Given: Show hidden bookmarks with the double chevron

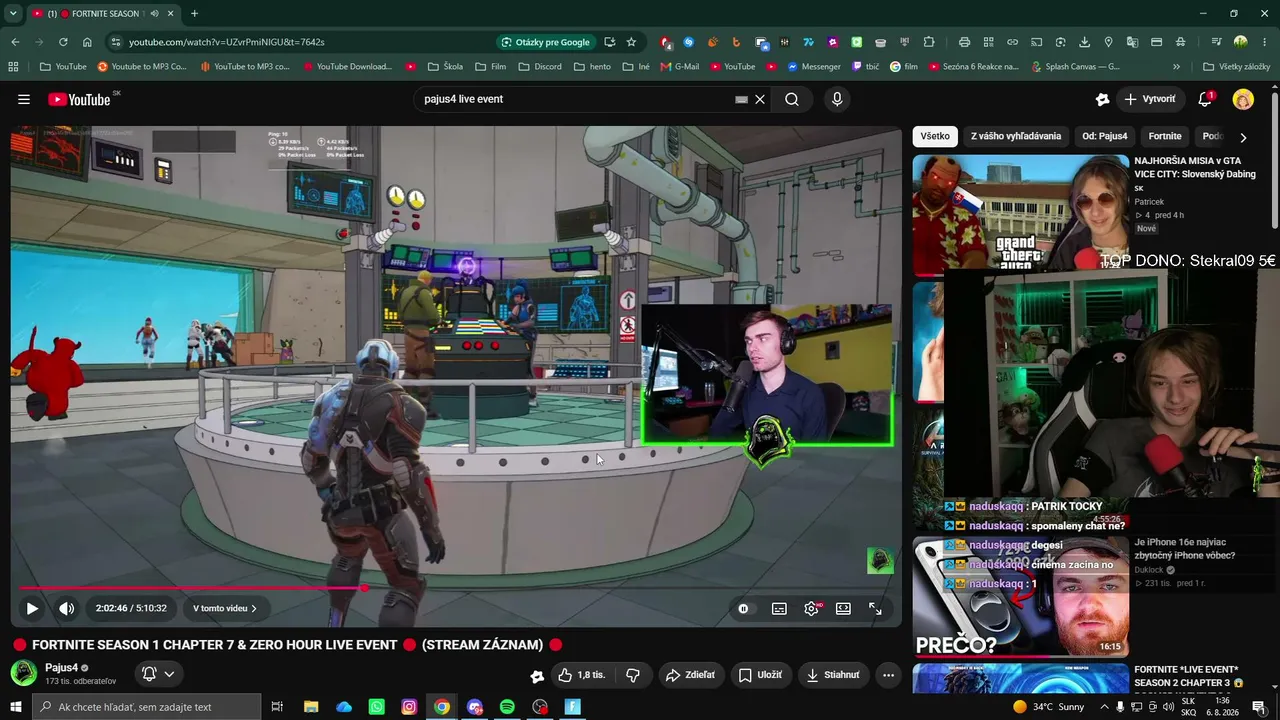Looking at the screenshot, I should click(x=1176, y=67).
